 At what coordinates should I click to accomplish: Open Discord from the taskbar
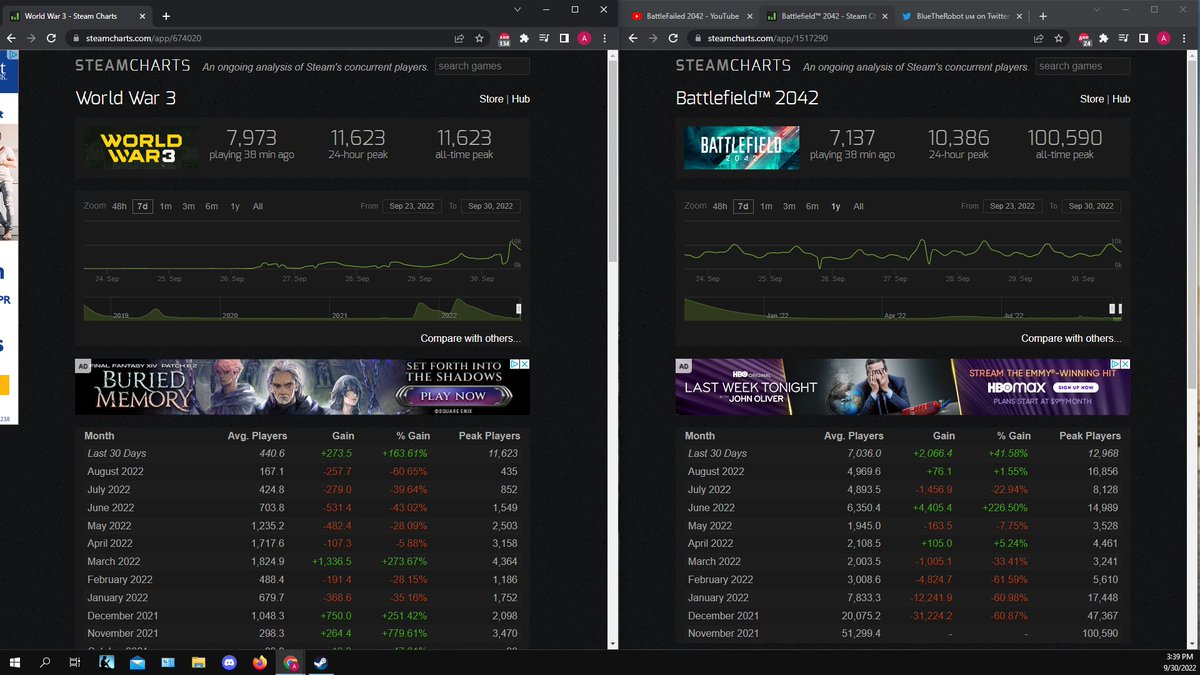tap(231, 662)
